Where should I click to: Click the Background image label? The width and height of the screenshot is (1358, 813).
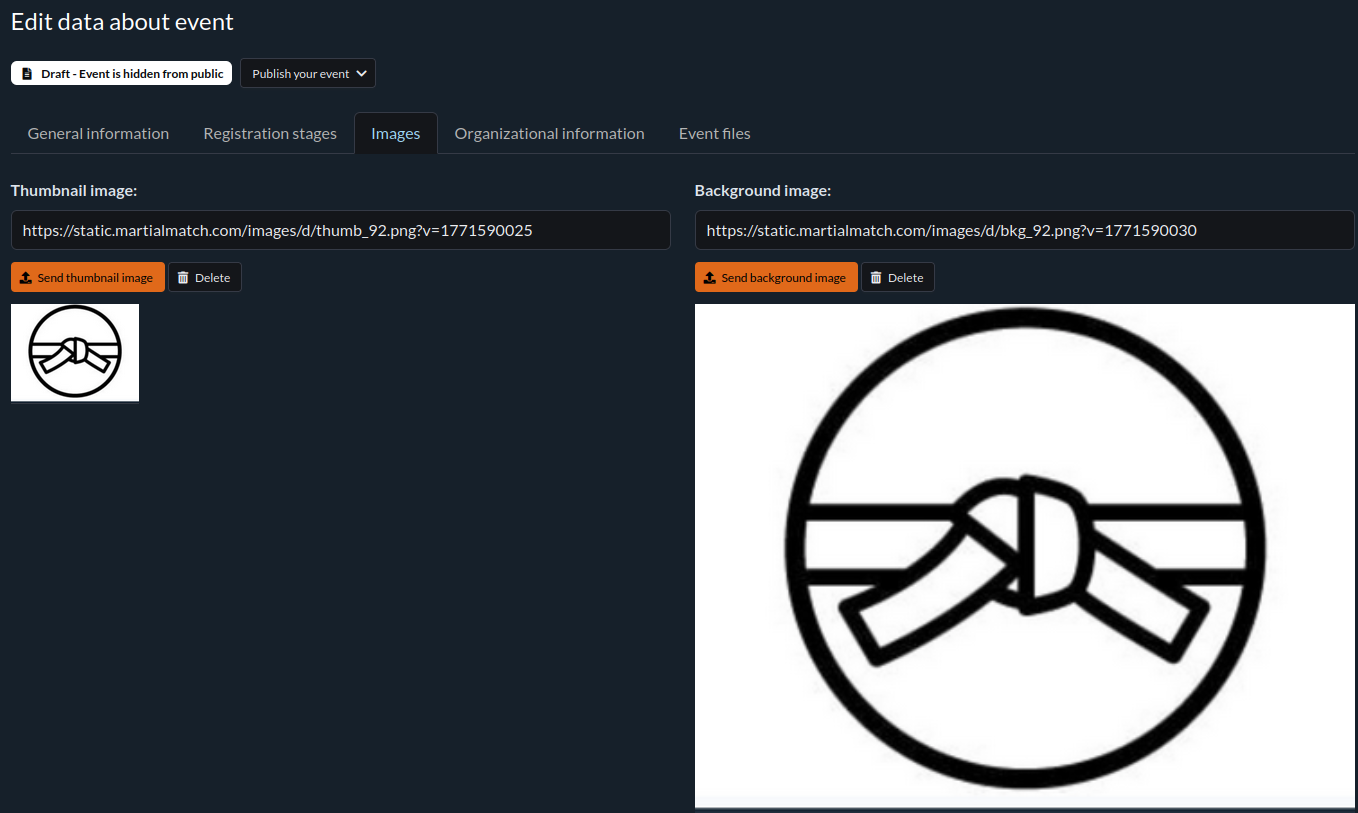click(x=762, y=190)
